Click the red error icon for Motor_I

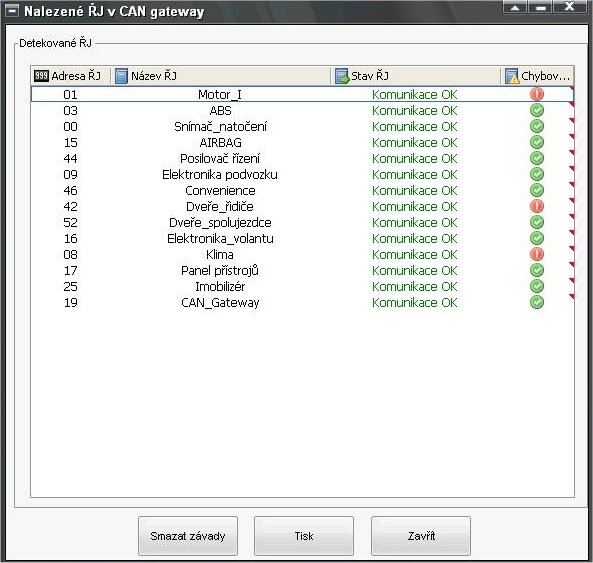pos(536,94)
